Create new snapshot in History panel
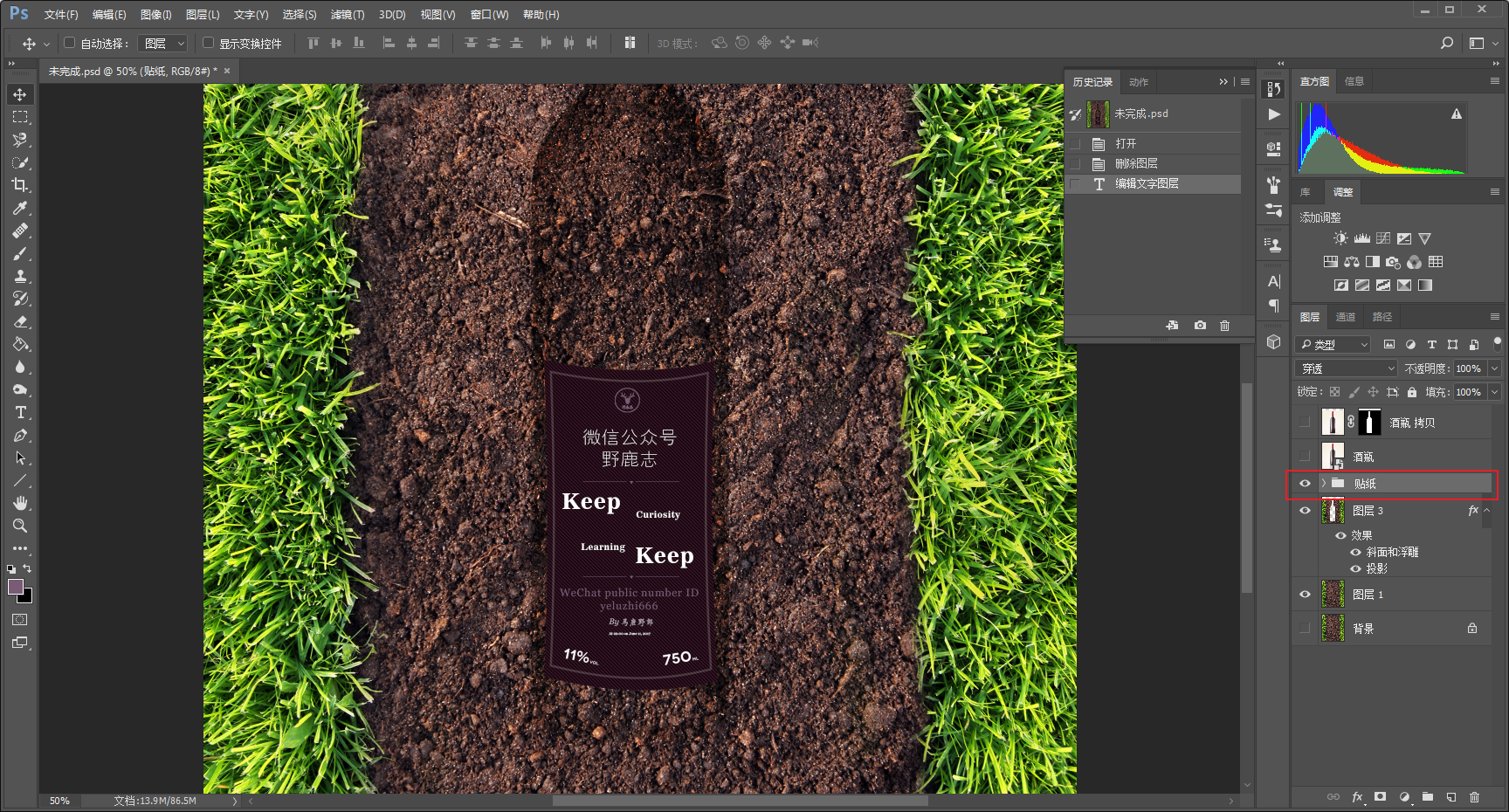The width and height of the screenshot is (1509, 812). point(1201,326)
